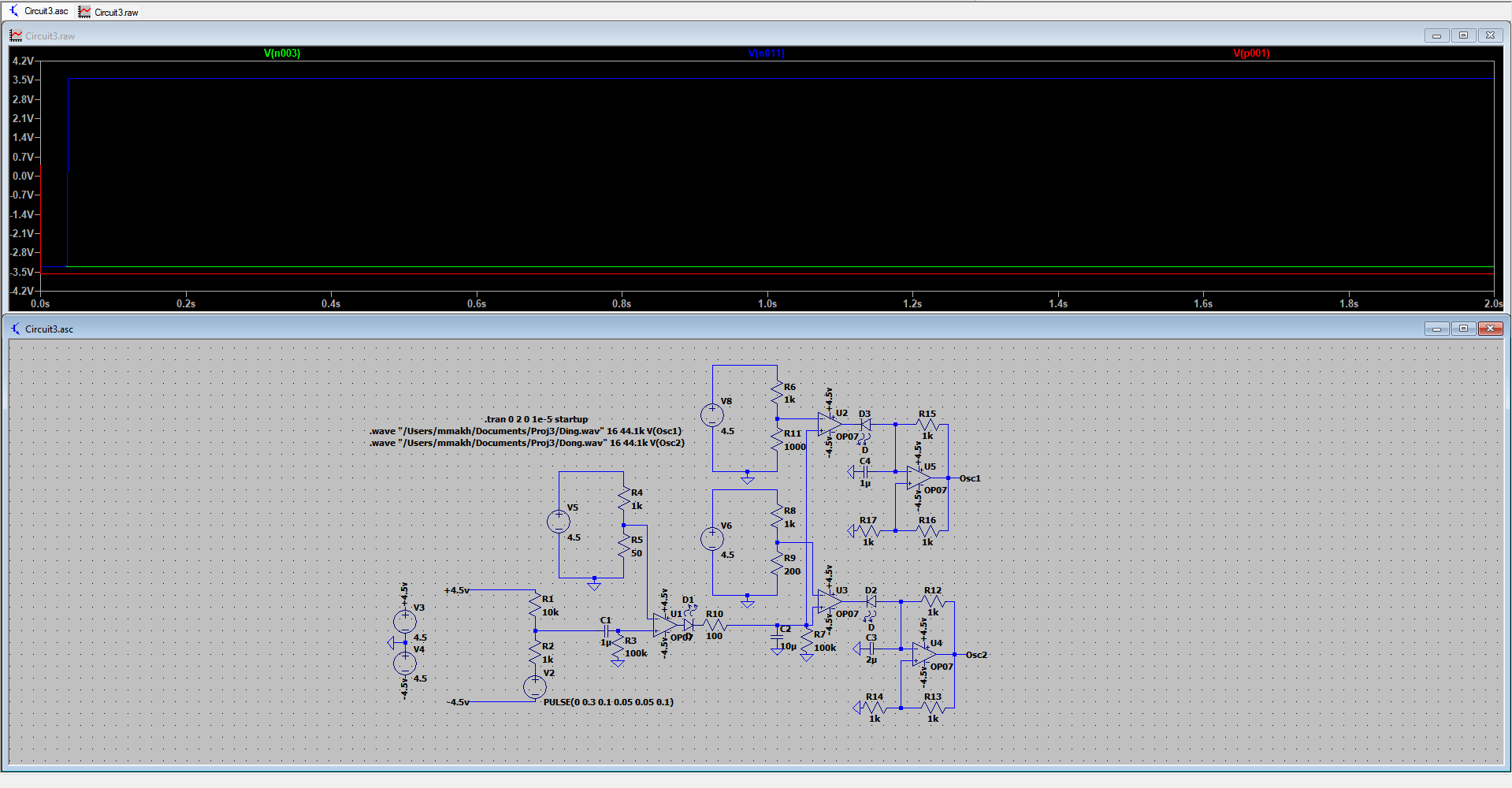Click the .tran simulation directive text
This screenshot has width=1512, height=788.
point(536,419)
